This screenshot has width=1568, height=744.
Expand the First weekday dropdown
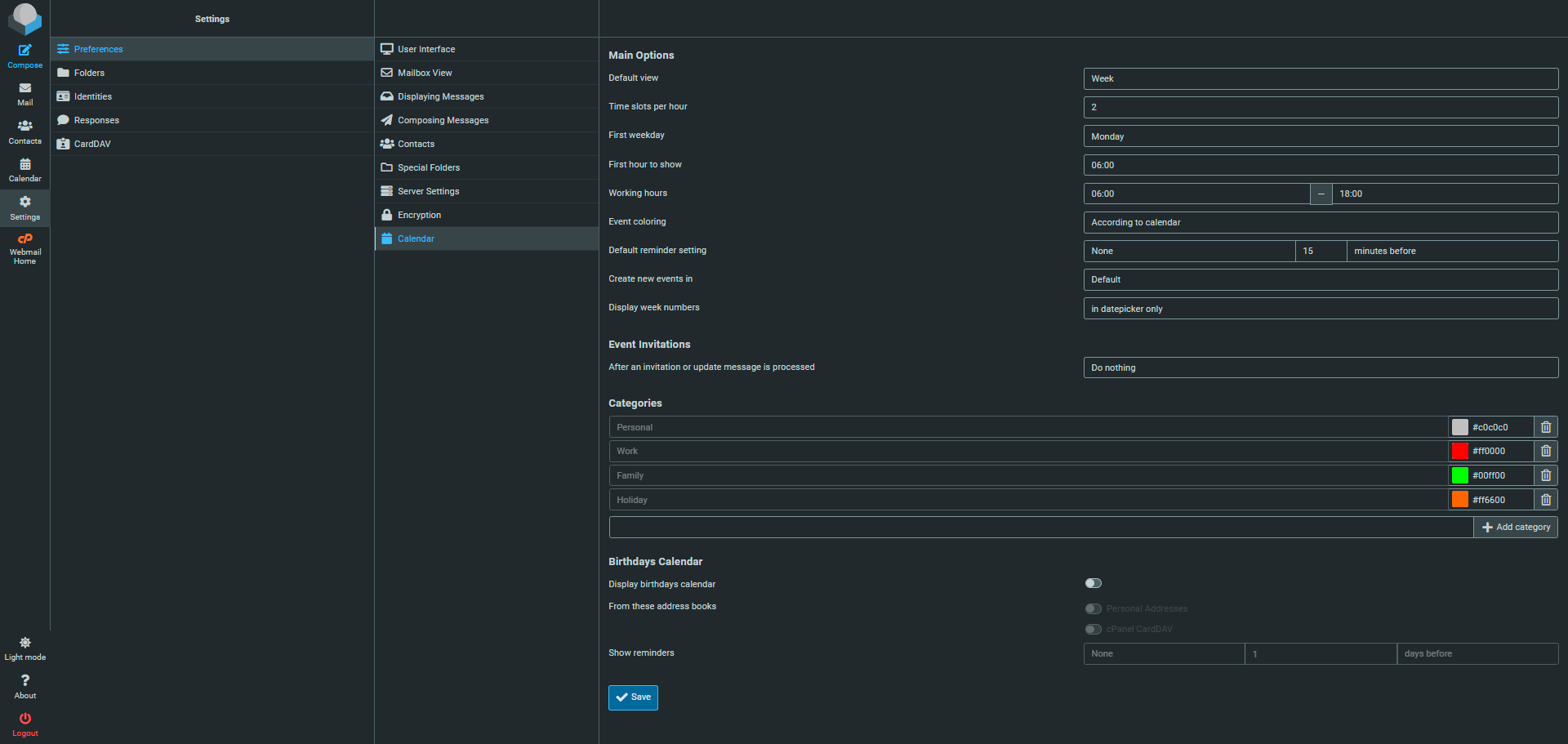click(x=1320, y=136)
